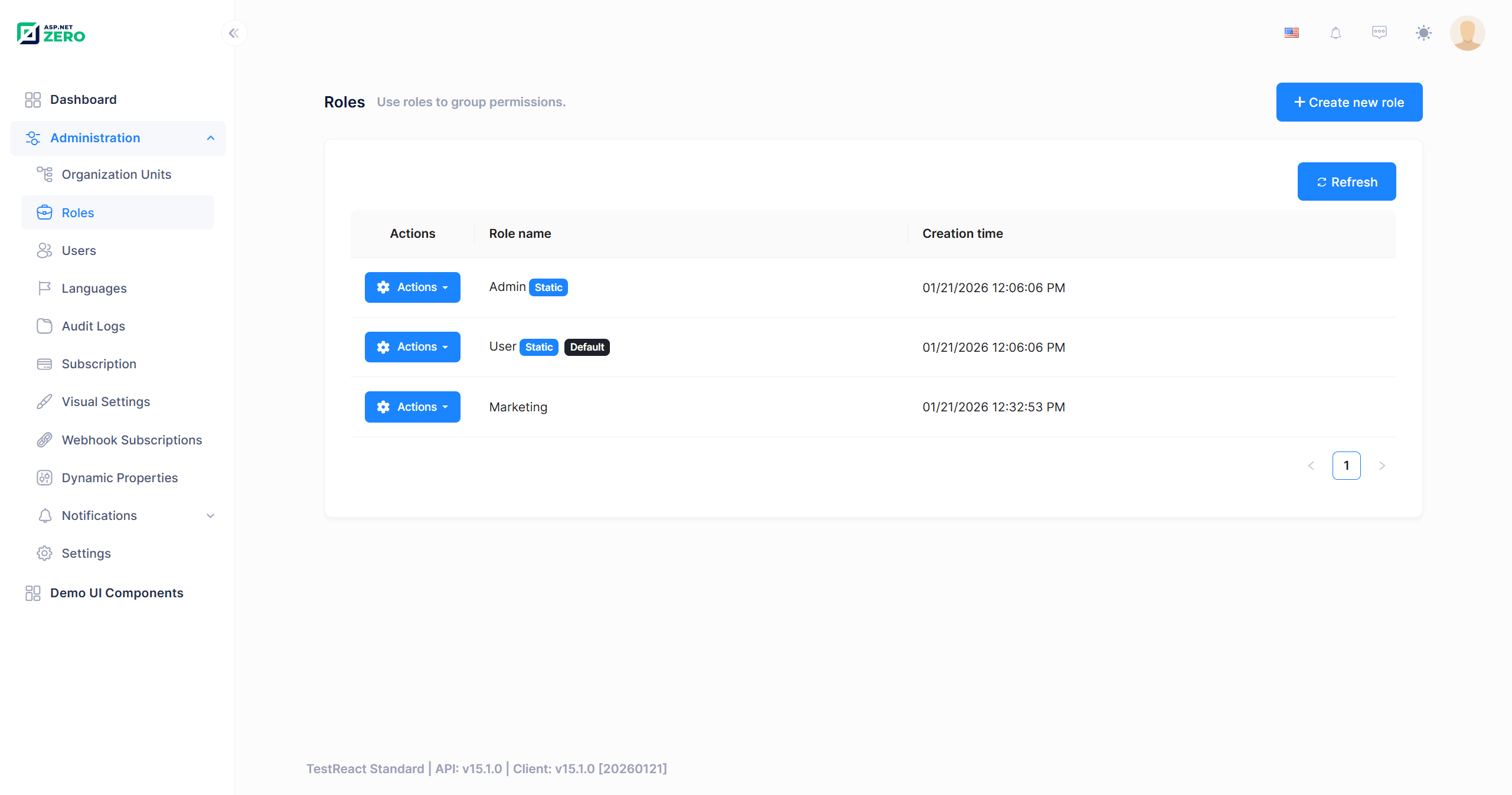Click the Default badge on User
The width and height of the screenshot is (1512, 795).
[x=587, y=347]
